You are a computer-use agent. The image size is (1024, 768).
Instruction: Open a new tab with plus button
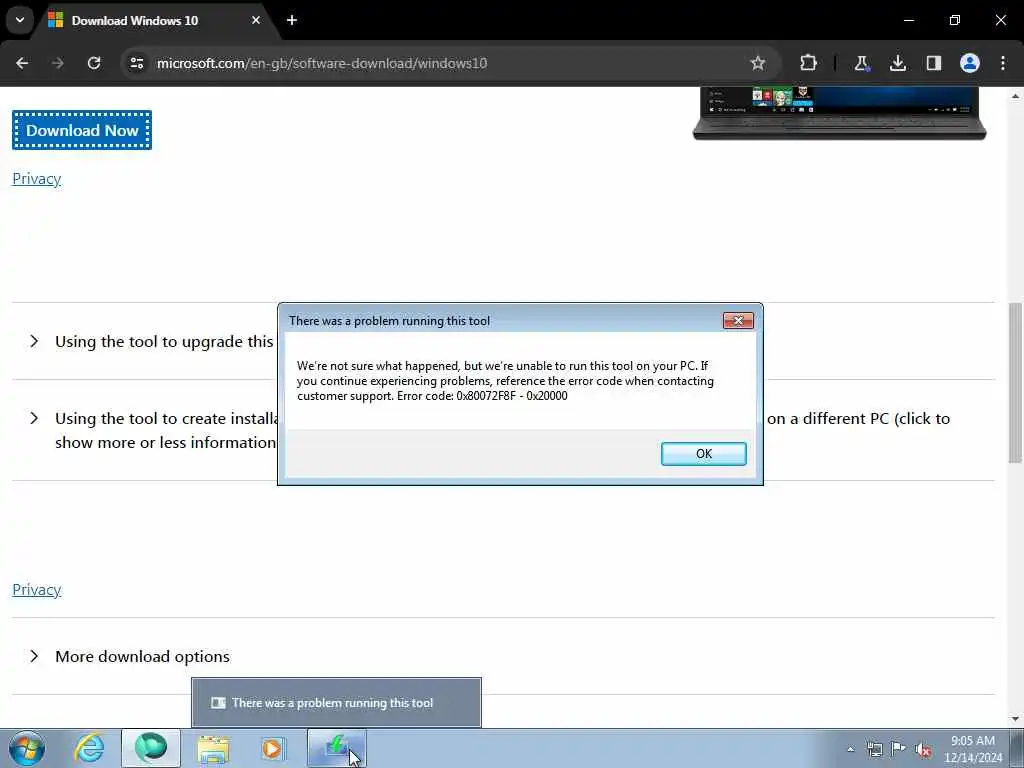click(x=292, y=20)
